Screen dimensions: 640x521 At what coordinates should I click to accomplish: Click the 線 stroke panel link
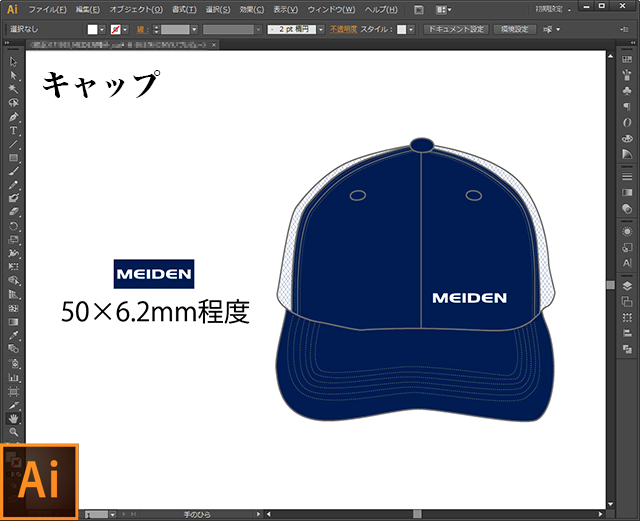tap(142, 29)
